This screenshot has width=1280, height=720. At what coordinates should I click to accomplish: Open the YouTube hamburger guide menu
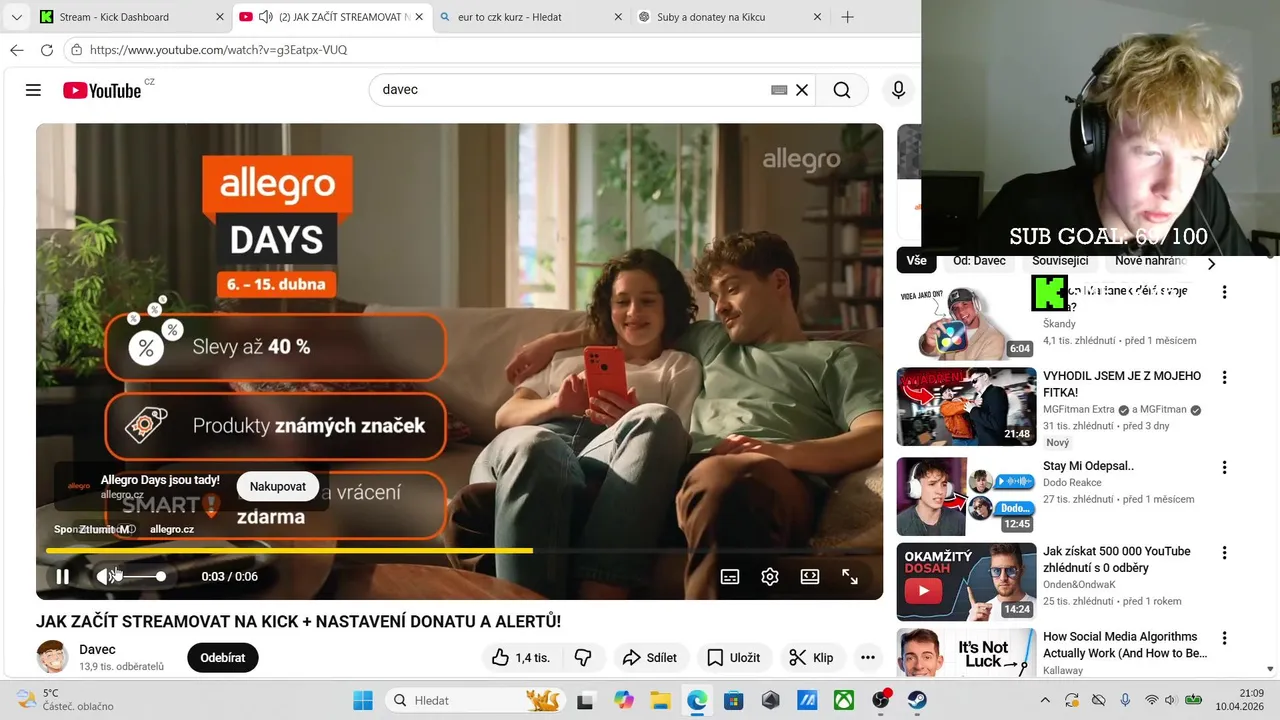coord(33,90)
